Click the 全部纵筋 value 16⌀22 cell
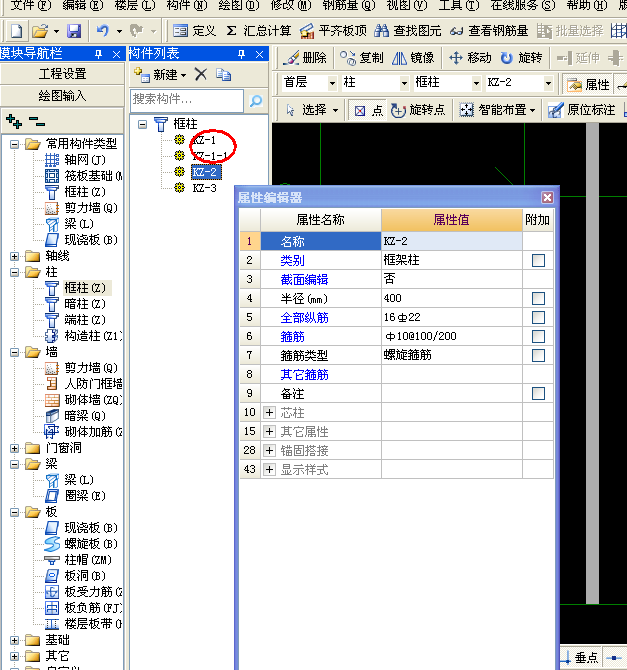Viewport: 627px width, 670px height. click(x=451, y=317)
